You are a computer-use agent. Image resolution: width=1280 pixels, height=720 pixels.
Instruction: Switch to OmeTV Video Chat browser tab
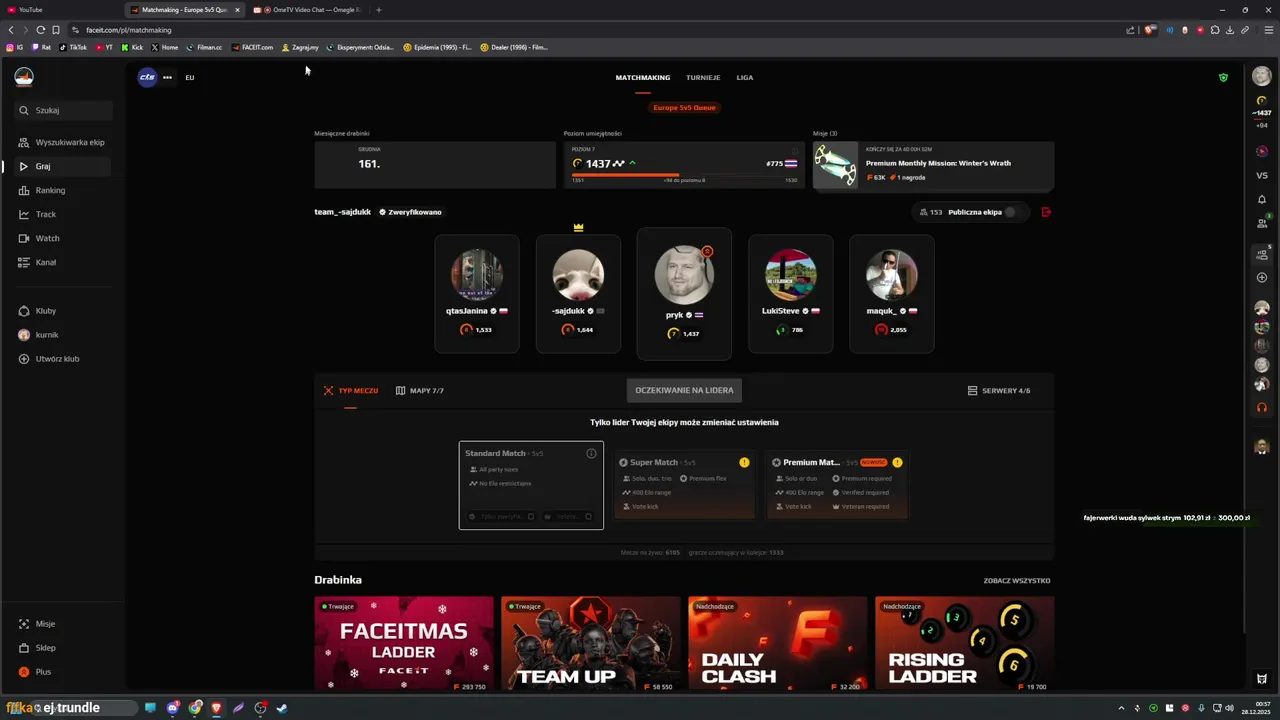309,10
